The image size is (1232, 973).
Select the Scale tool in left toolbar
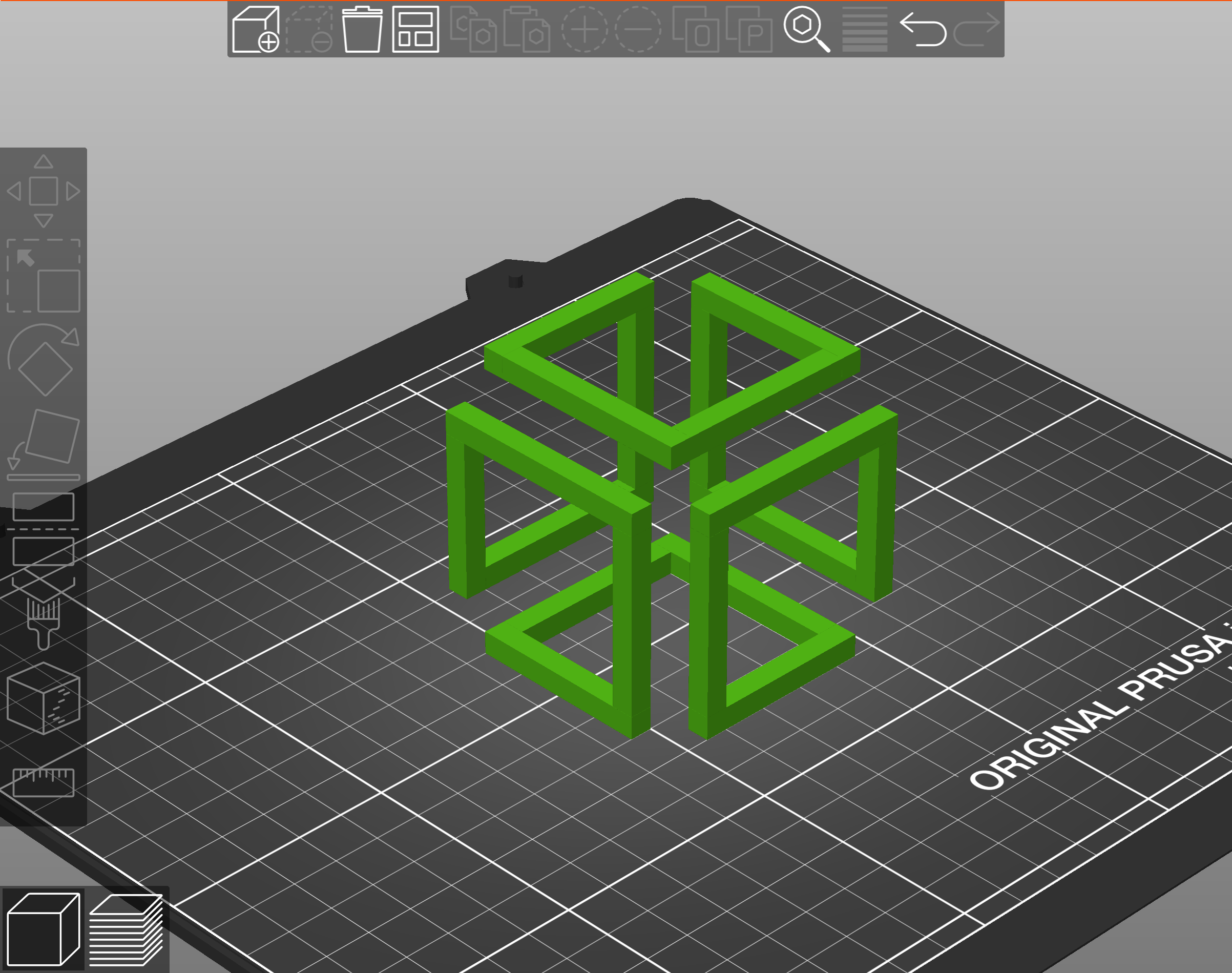click(x=44, y=276)
